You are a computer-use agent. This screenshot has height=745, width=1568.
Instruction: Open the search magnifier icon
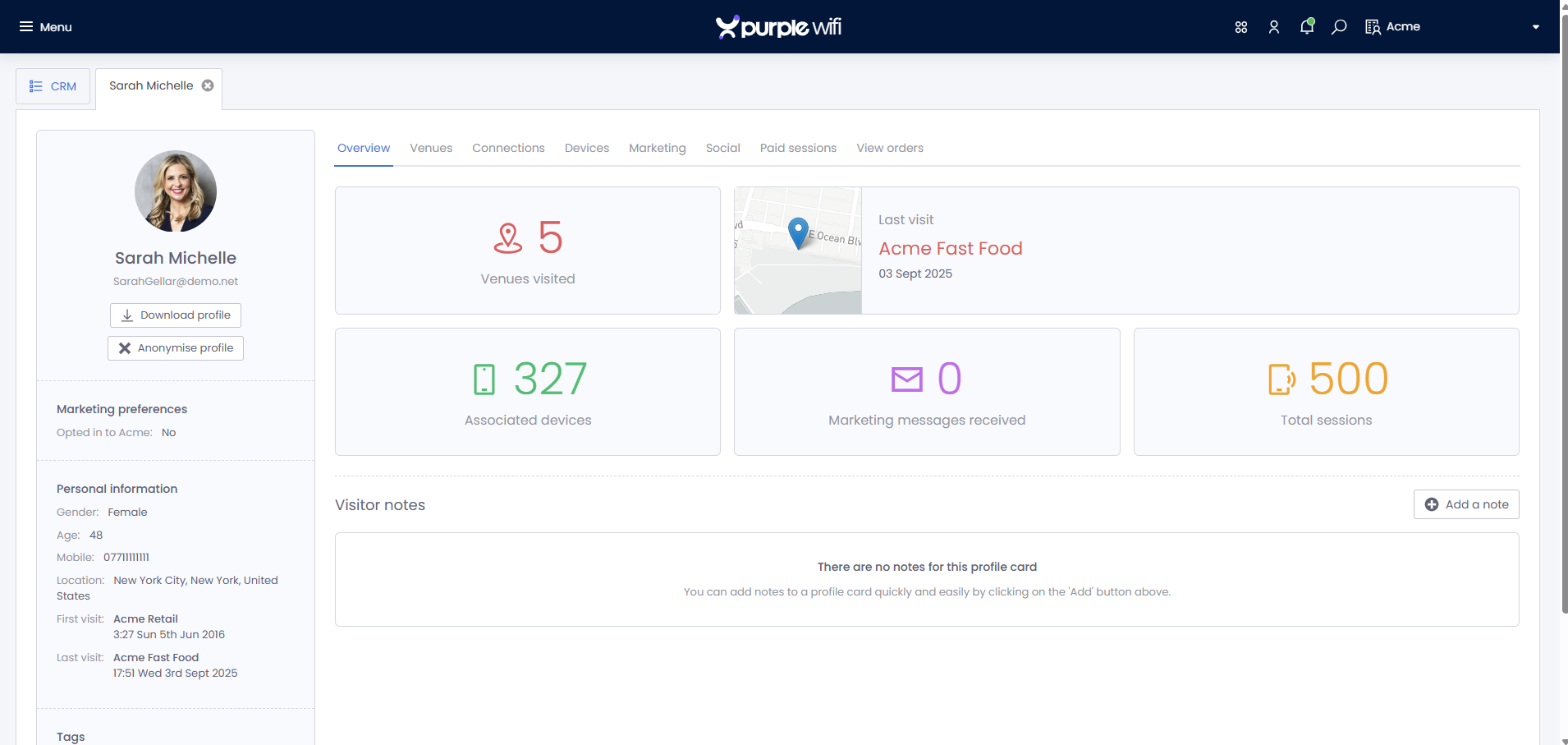point(1339,27)
